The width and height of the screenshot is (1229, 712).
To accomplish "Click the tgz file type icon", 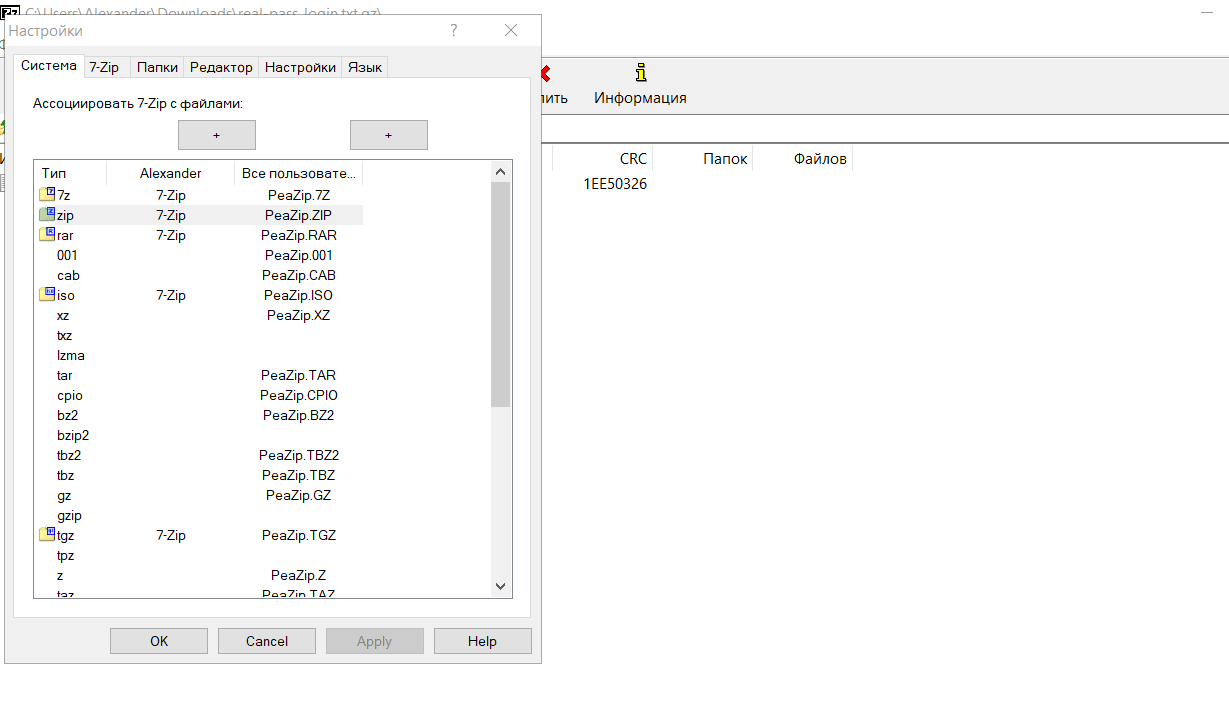I will [x=47, y=534].
